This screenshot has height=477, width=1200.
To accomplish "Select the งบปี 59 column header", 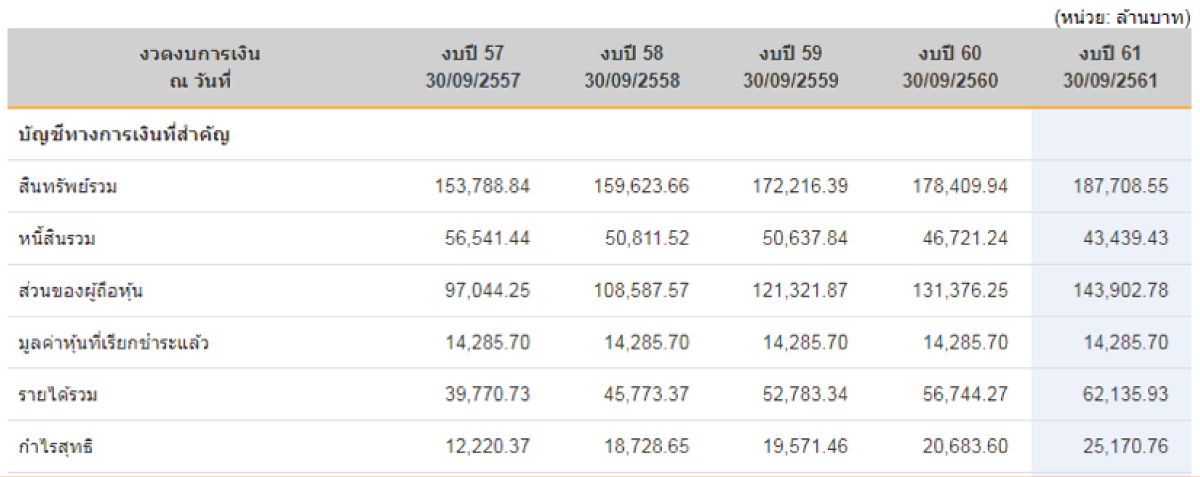I will [x=791, y=67].
